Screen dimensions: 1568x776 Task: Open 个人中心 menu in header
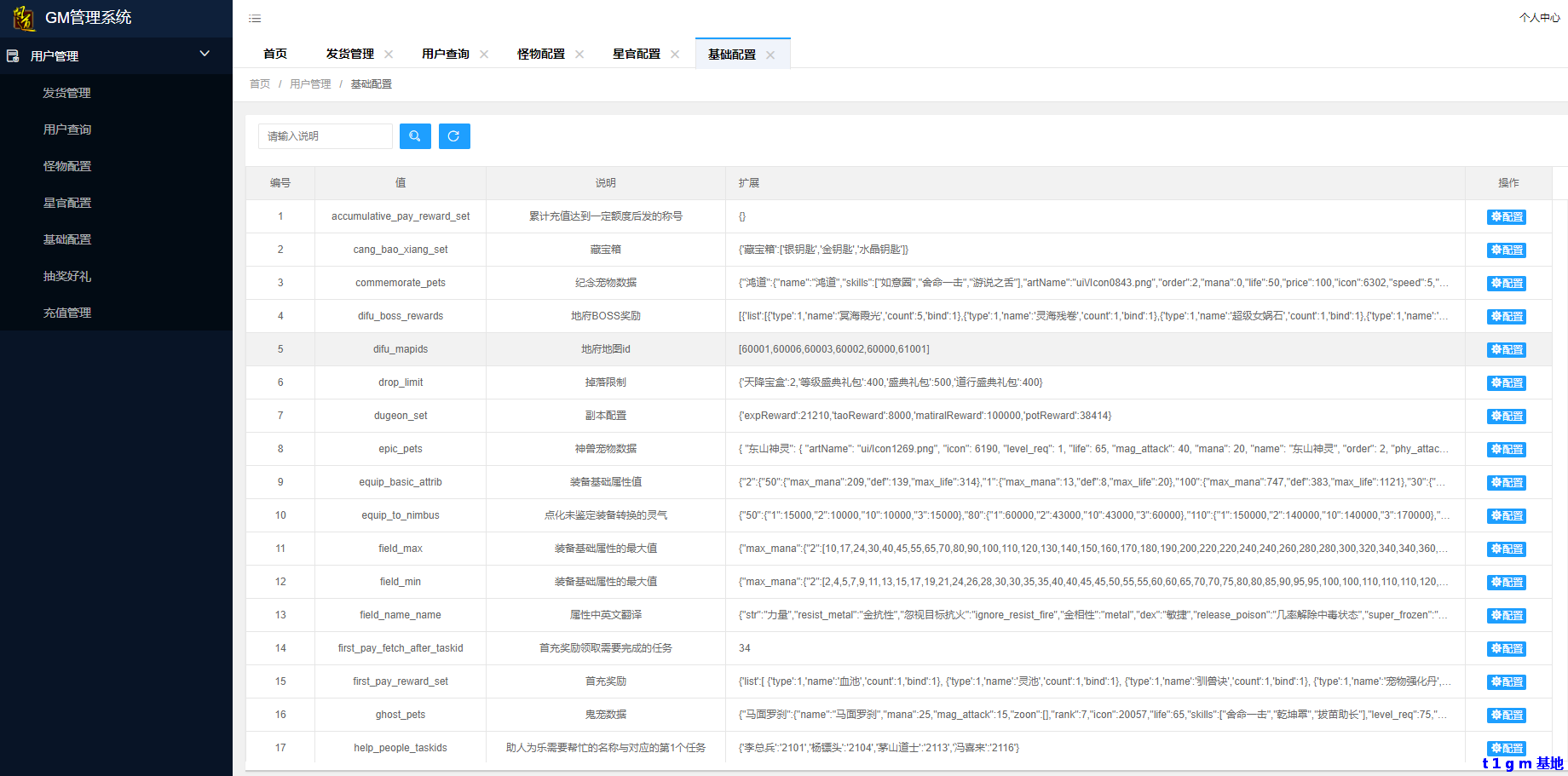click(x=1539, y=18)
